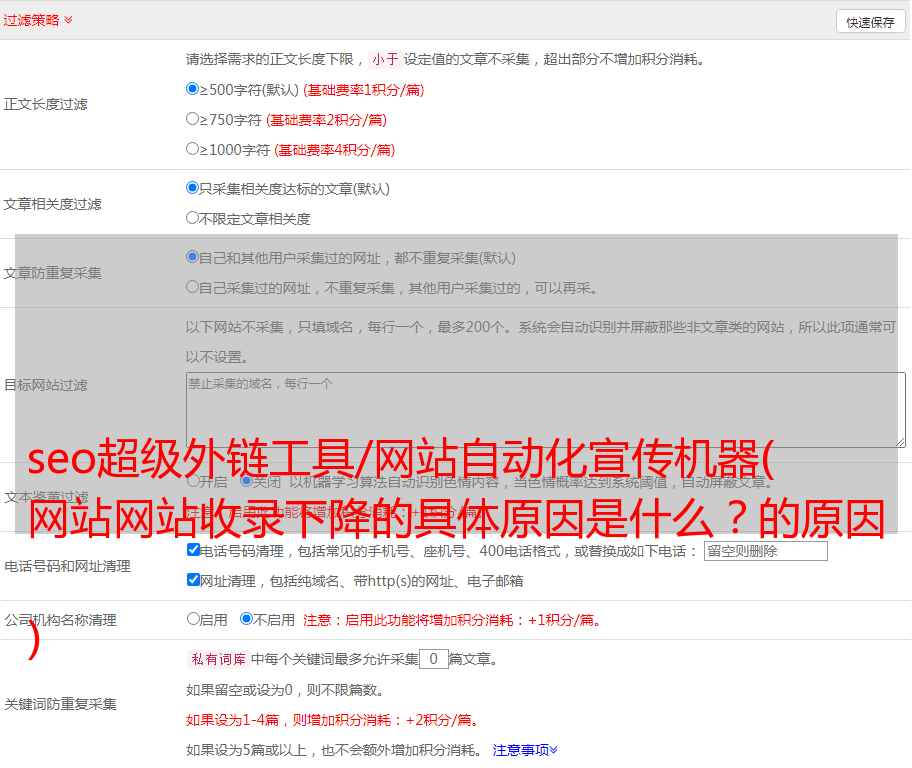Click the 基础费率2积分/篇 red note
The image size is (912, 768).
326,120
